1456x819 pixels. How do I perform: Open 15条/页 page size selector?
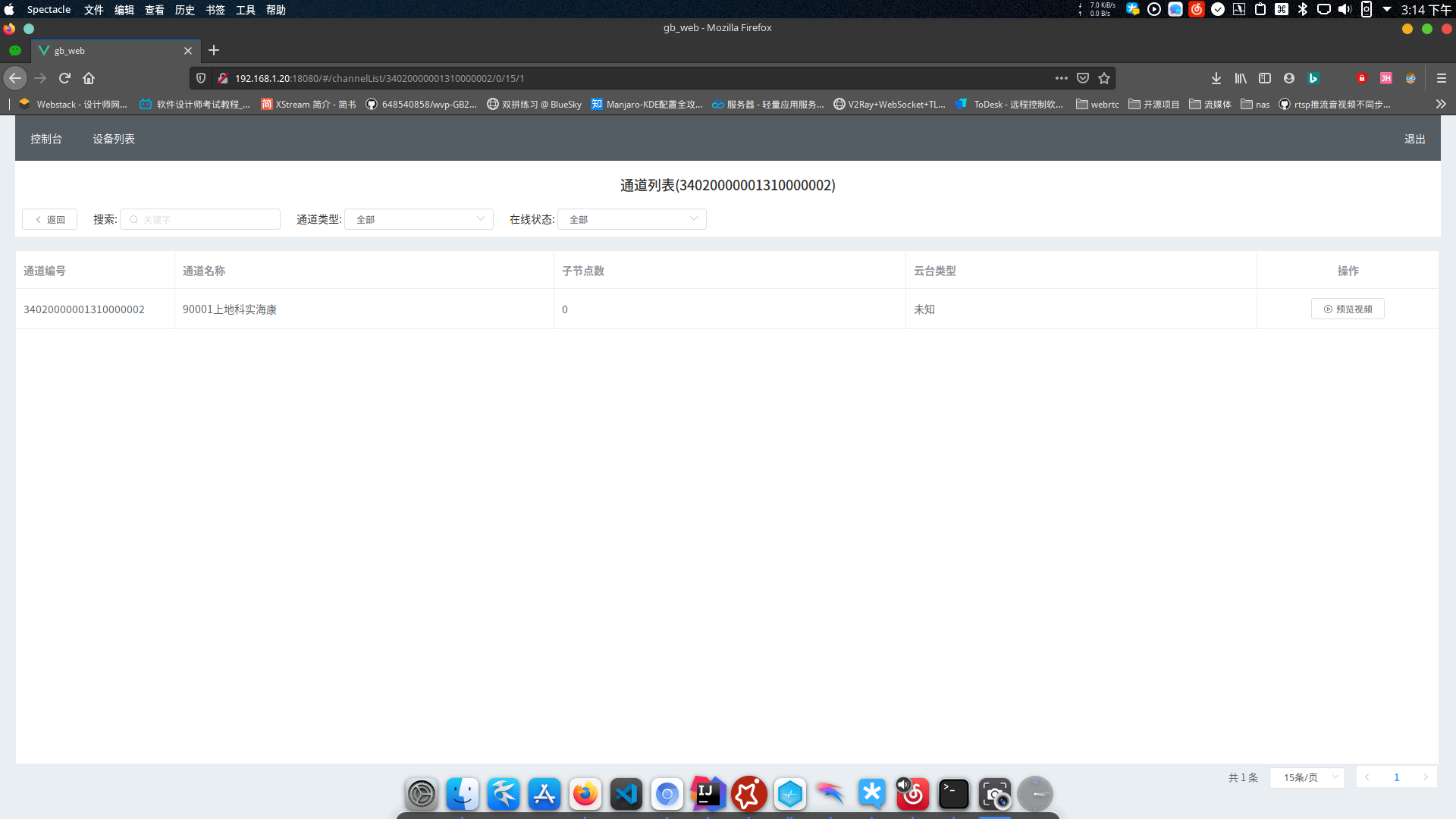(x=1307, y=777)
